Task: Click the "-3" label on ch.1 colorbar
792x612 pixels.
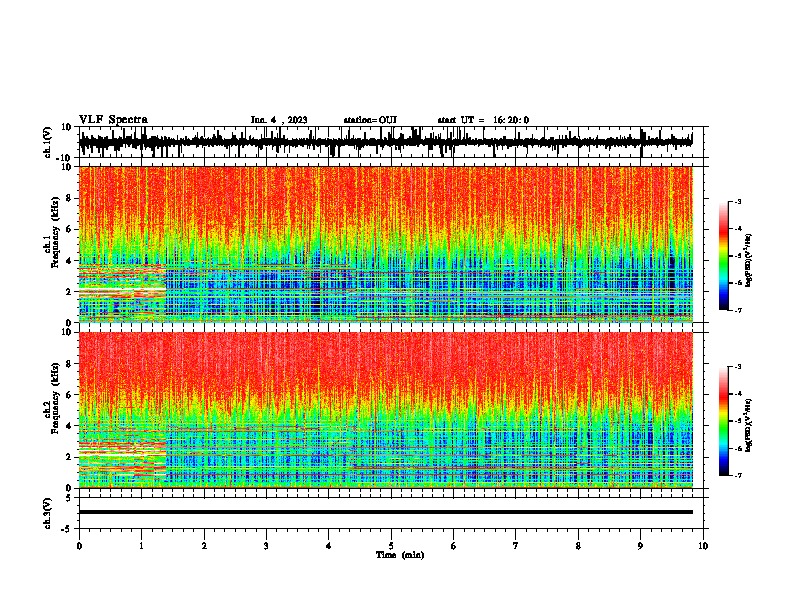Action: tap(738, 201)
